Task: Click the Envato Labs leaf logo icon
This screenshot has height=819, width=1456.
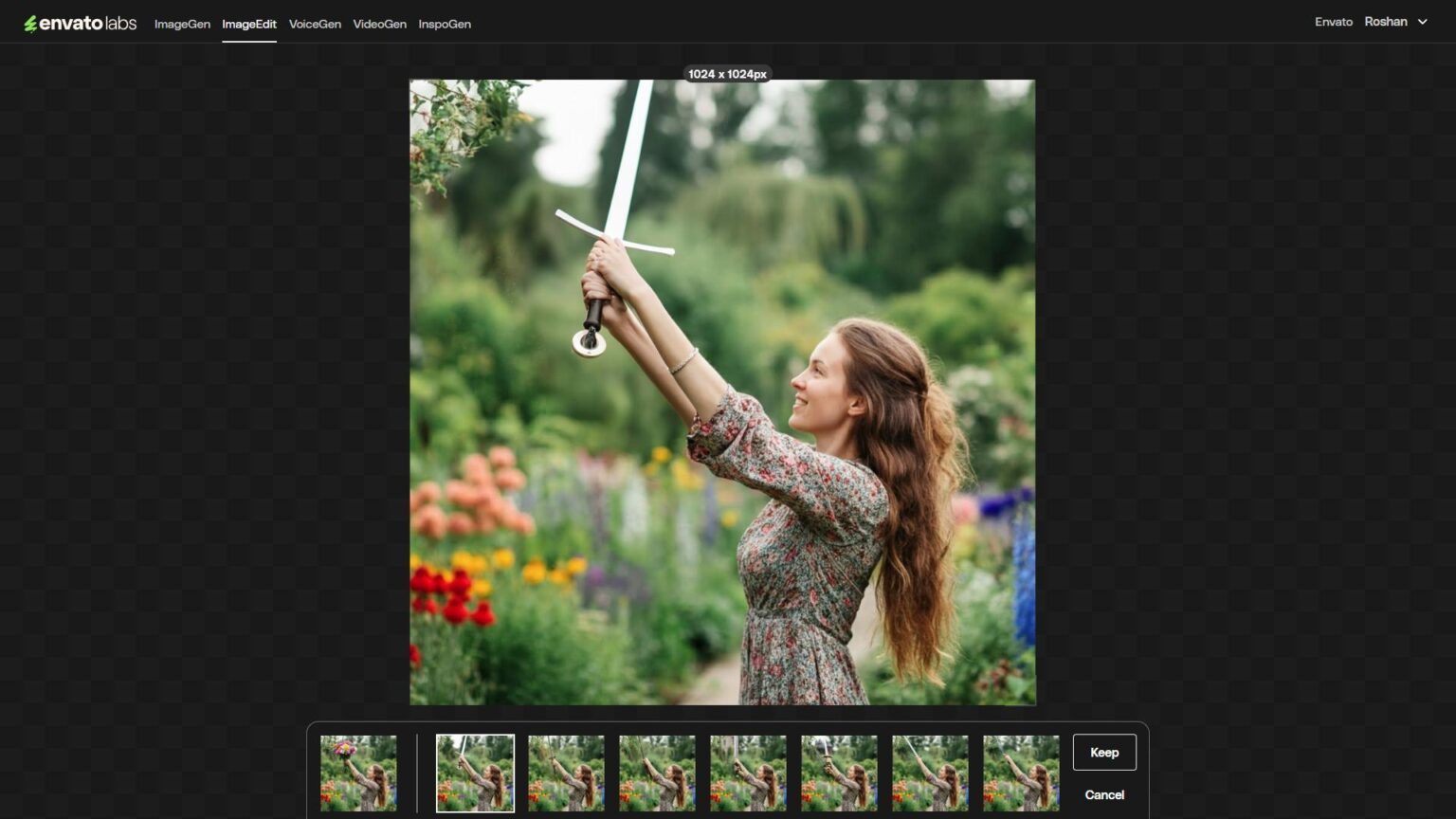Action: [x=35, y=21]
